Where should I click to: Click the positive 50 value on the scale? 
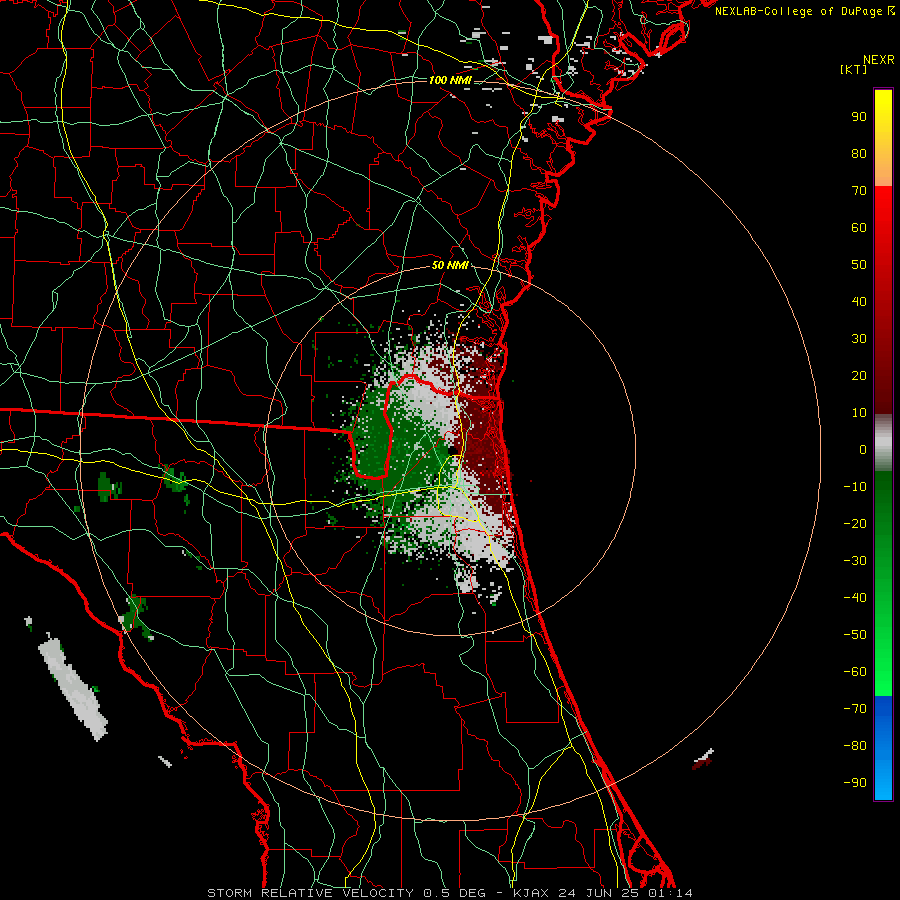click(x=859, y=265)
